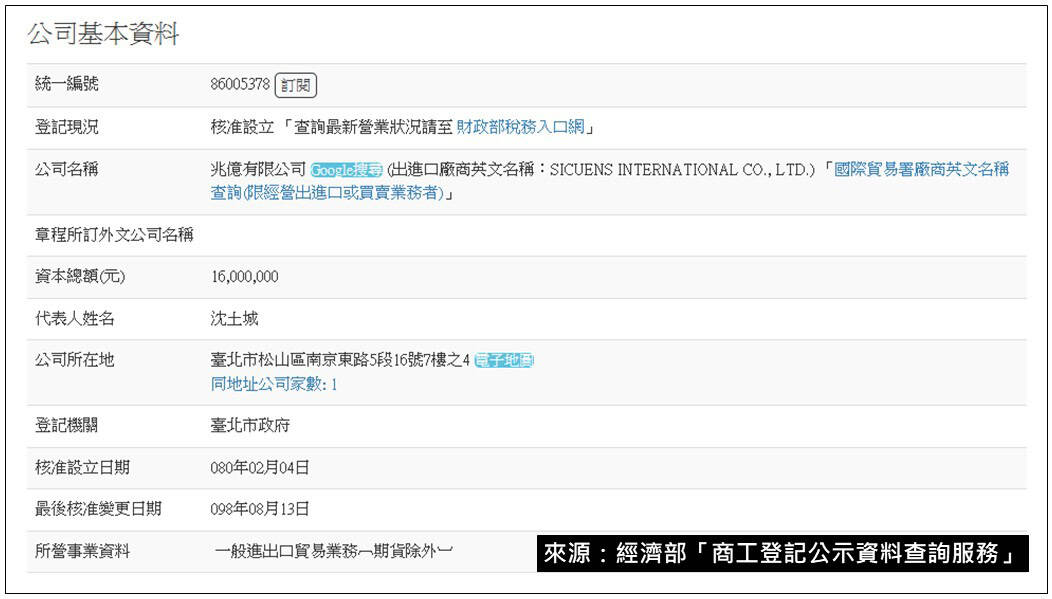Click the company name 兆億有限公司
This screenshot has height=599, width=1052.
(x=258, y=170)
